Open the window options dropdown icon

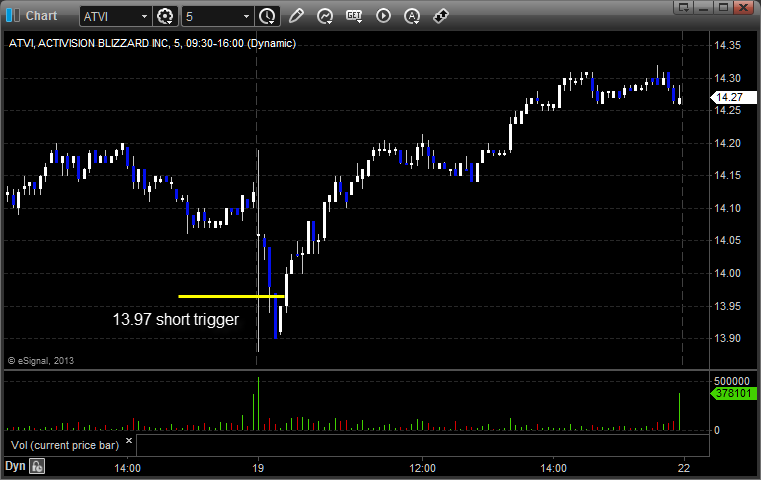[684, 7]
